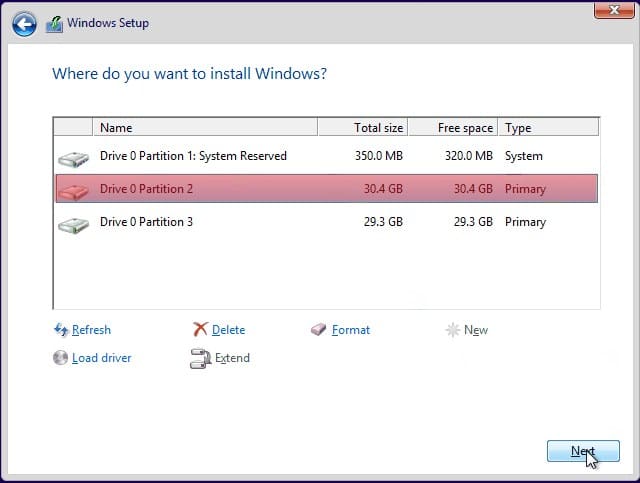Delete the selected partition
Viewport: 640px width, 483px height.
click(x=229, y=329)
